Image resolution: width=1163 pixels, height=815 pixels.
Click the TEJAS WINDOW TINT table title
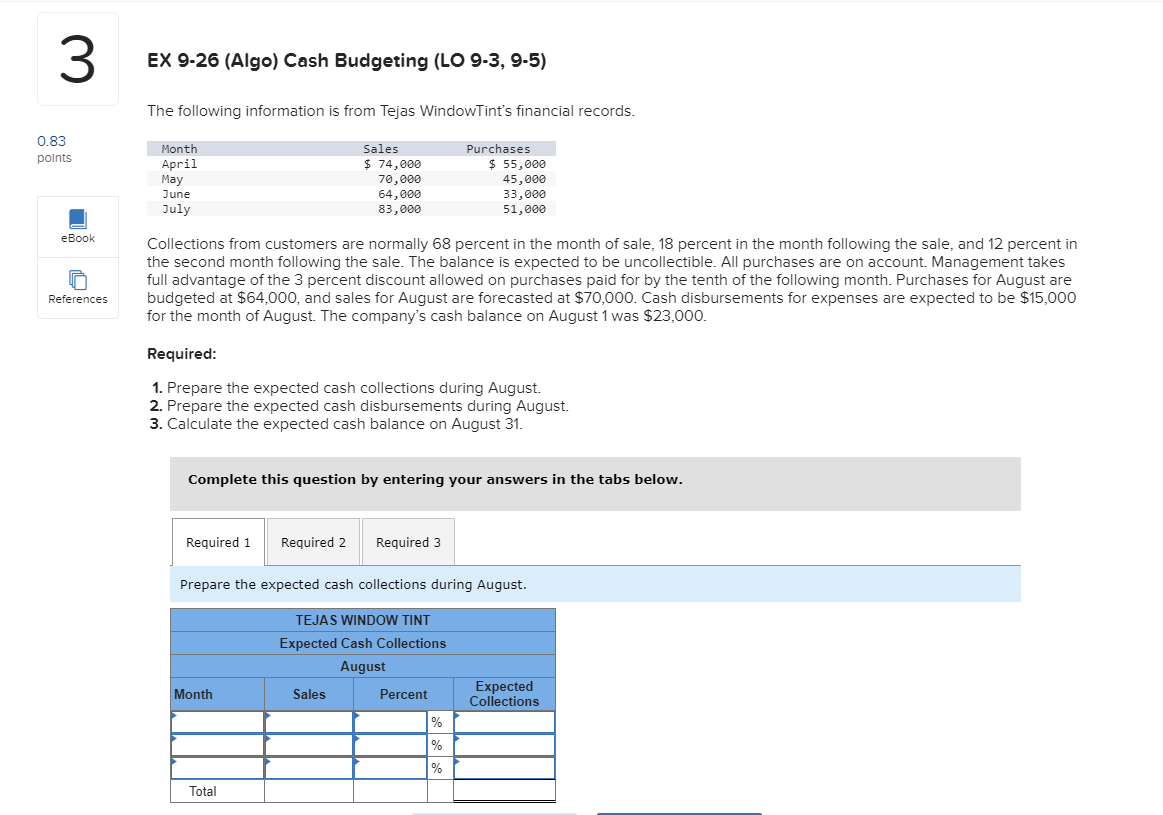click(363, 620)
